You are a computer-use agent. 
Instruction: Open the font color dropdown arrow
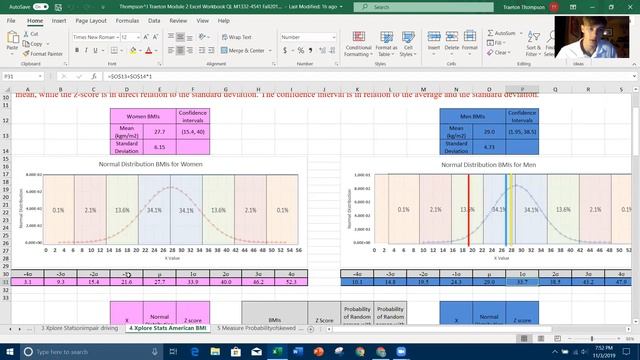coord(156,51)
